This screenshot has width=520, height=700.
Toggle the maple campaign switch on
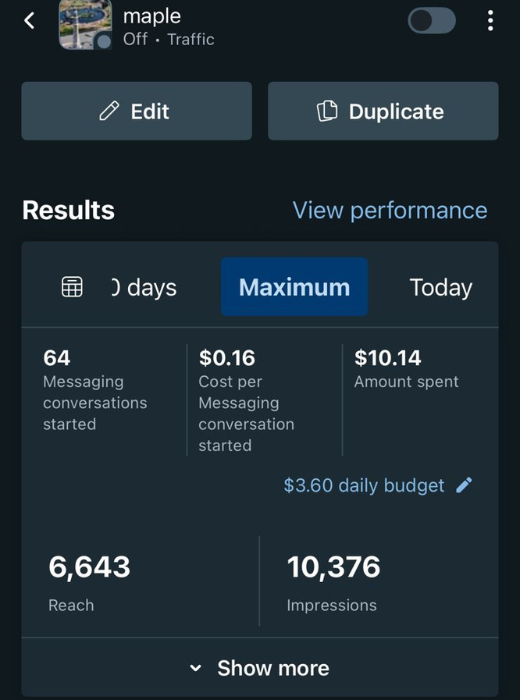pos(432,21)
